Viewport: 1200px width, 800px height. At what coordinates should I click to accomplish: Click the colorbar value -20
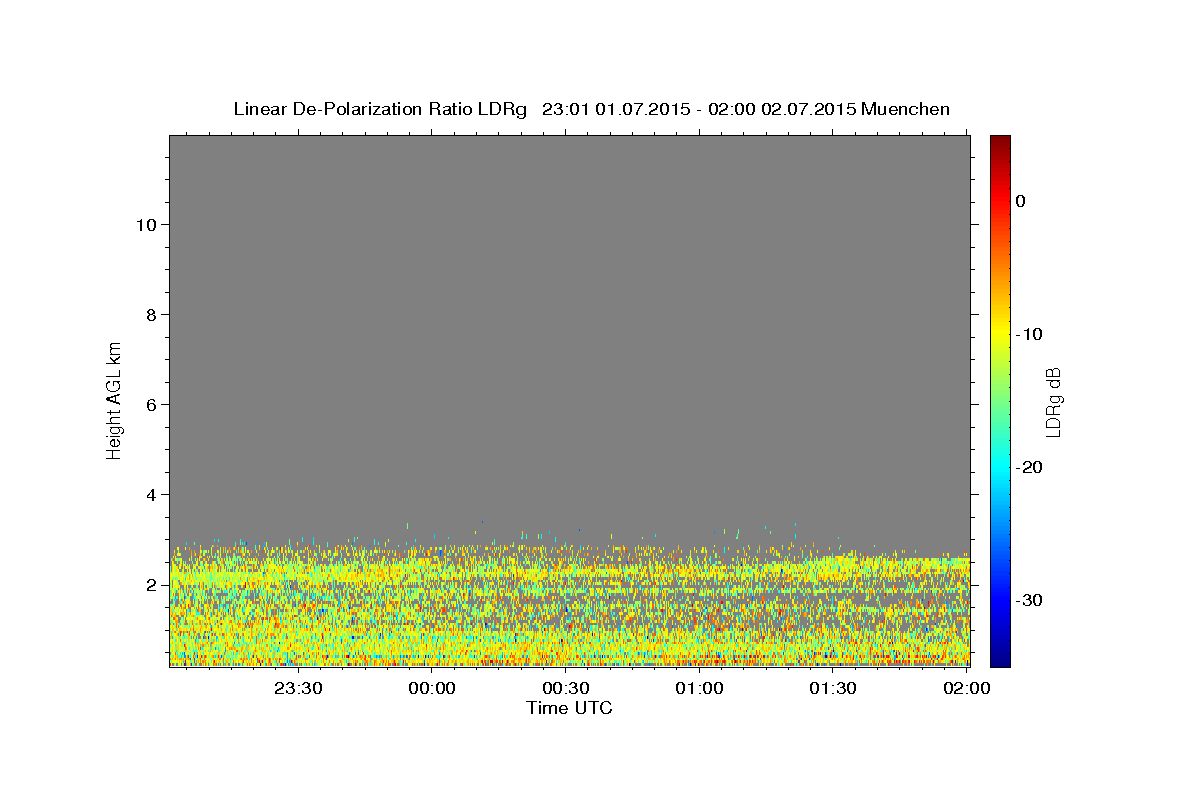point(1029,467)
